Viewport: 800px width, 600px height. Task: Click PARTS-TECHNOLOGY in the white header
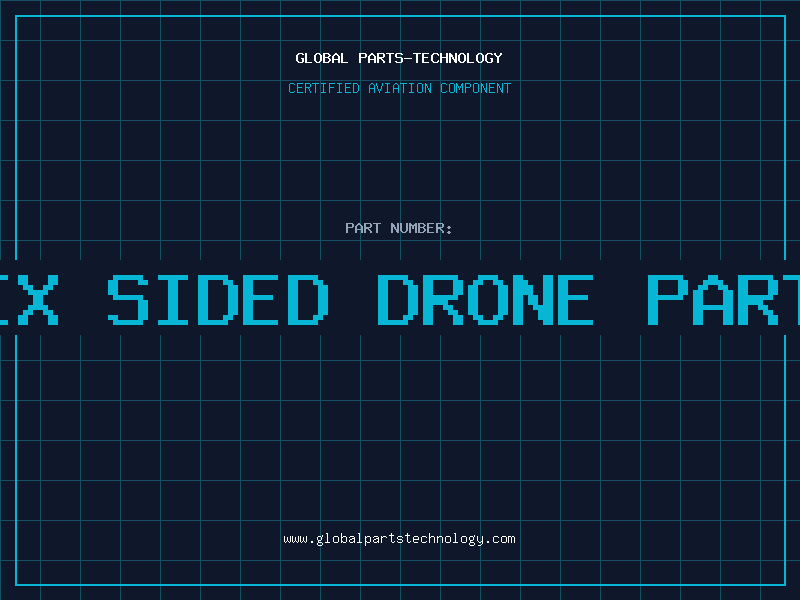tap(431, 58)
